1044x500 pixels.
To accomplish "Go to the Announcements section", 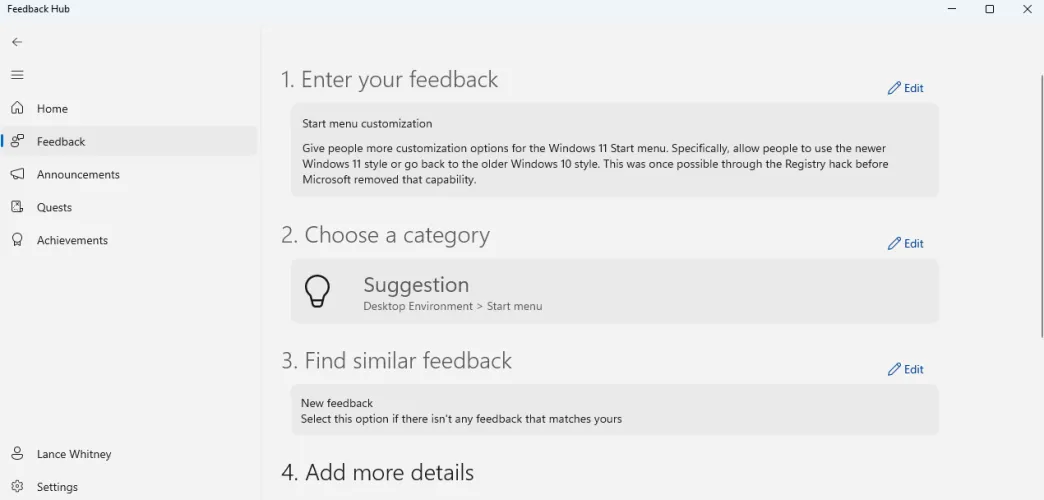I will click(78, 175).
